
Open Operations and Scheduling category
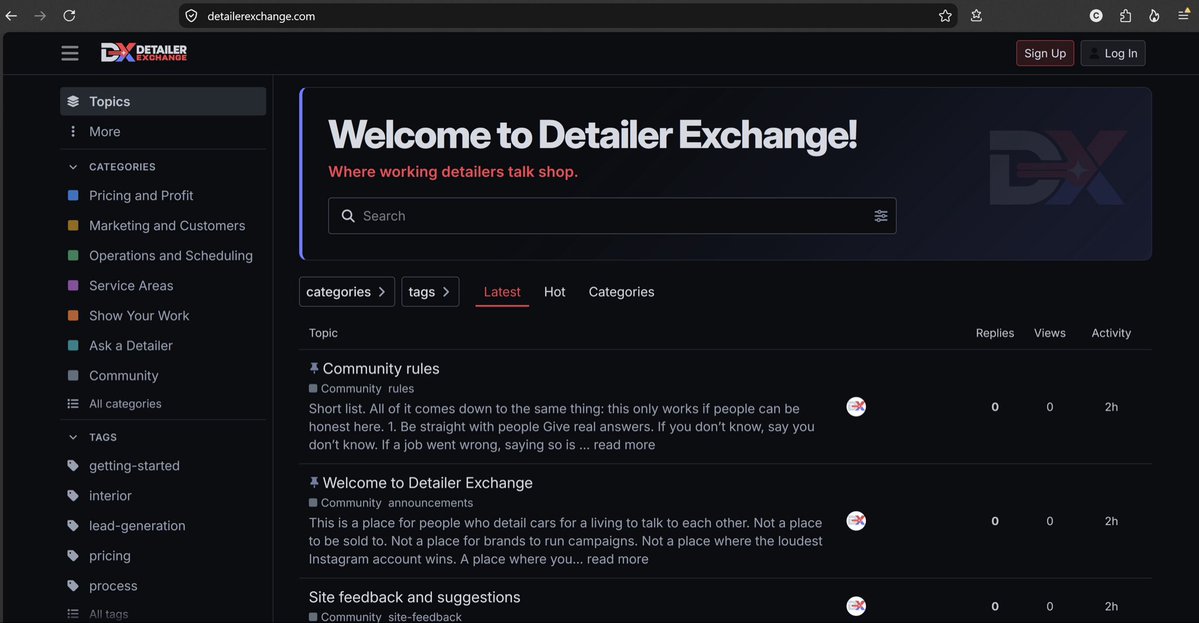click(x=163, y=255)
